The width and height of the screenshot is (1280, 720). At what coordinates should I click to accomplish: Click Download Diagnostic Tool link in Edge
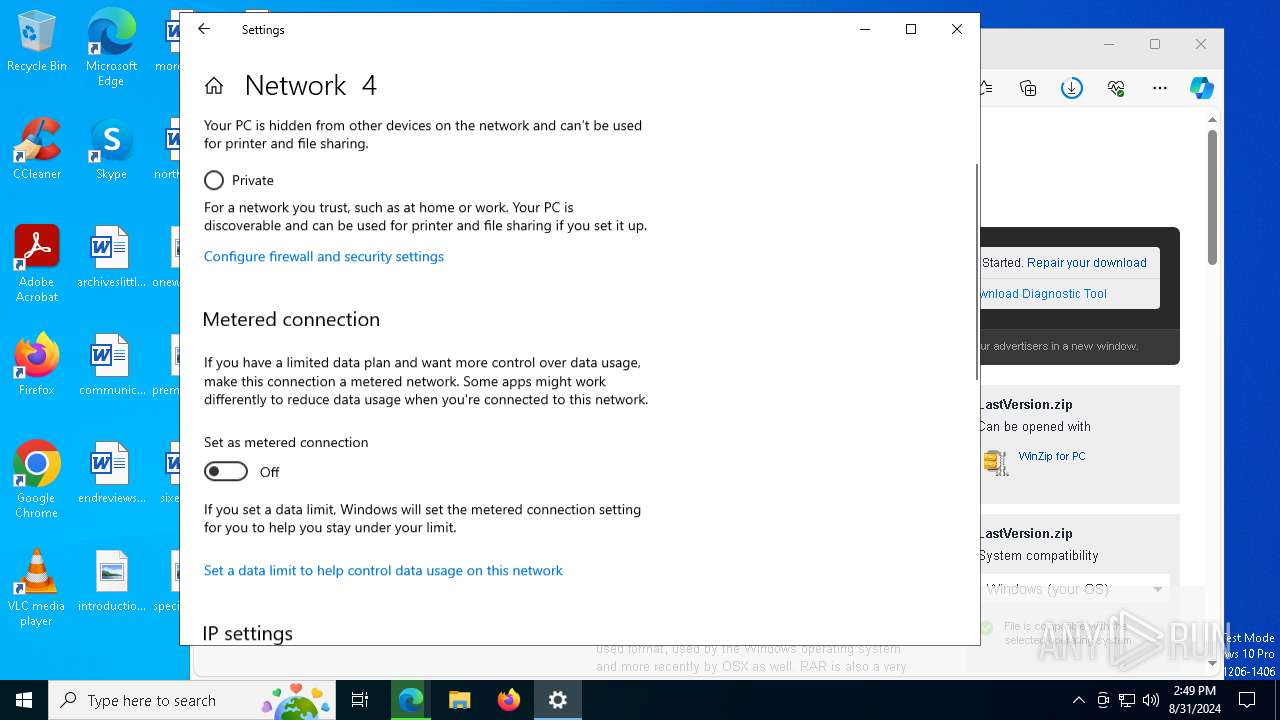click(1044, 294)
